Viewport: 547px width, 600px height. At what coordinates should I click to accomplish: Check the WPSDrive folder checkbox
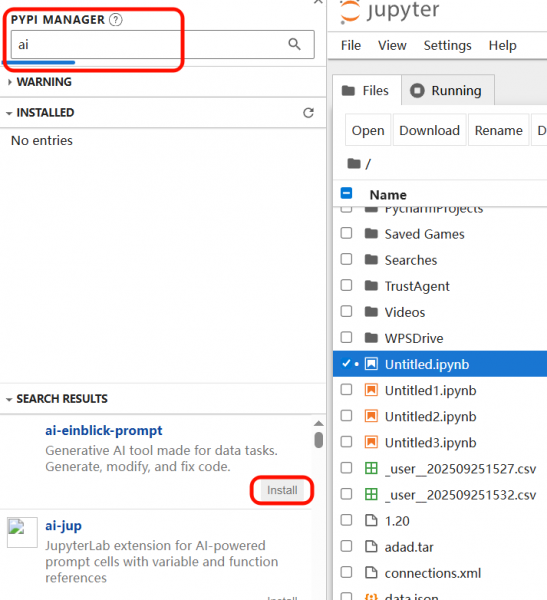pos(346,337)
